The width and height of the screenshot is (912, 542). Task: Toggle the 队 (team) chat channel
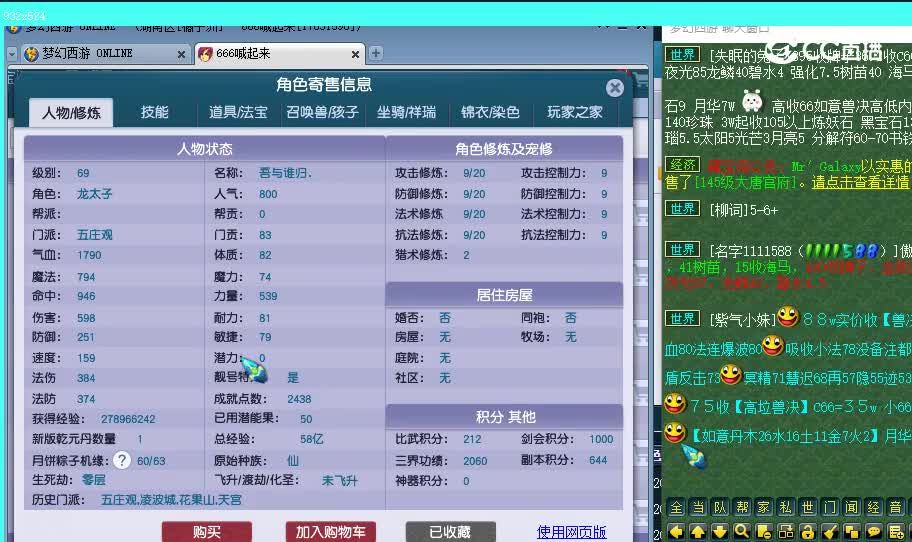[x=720, y=508]
